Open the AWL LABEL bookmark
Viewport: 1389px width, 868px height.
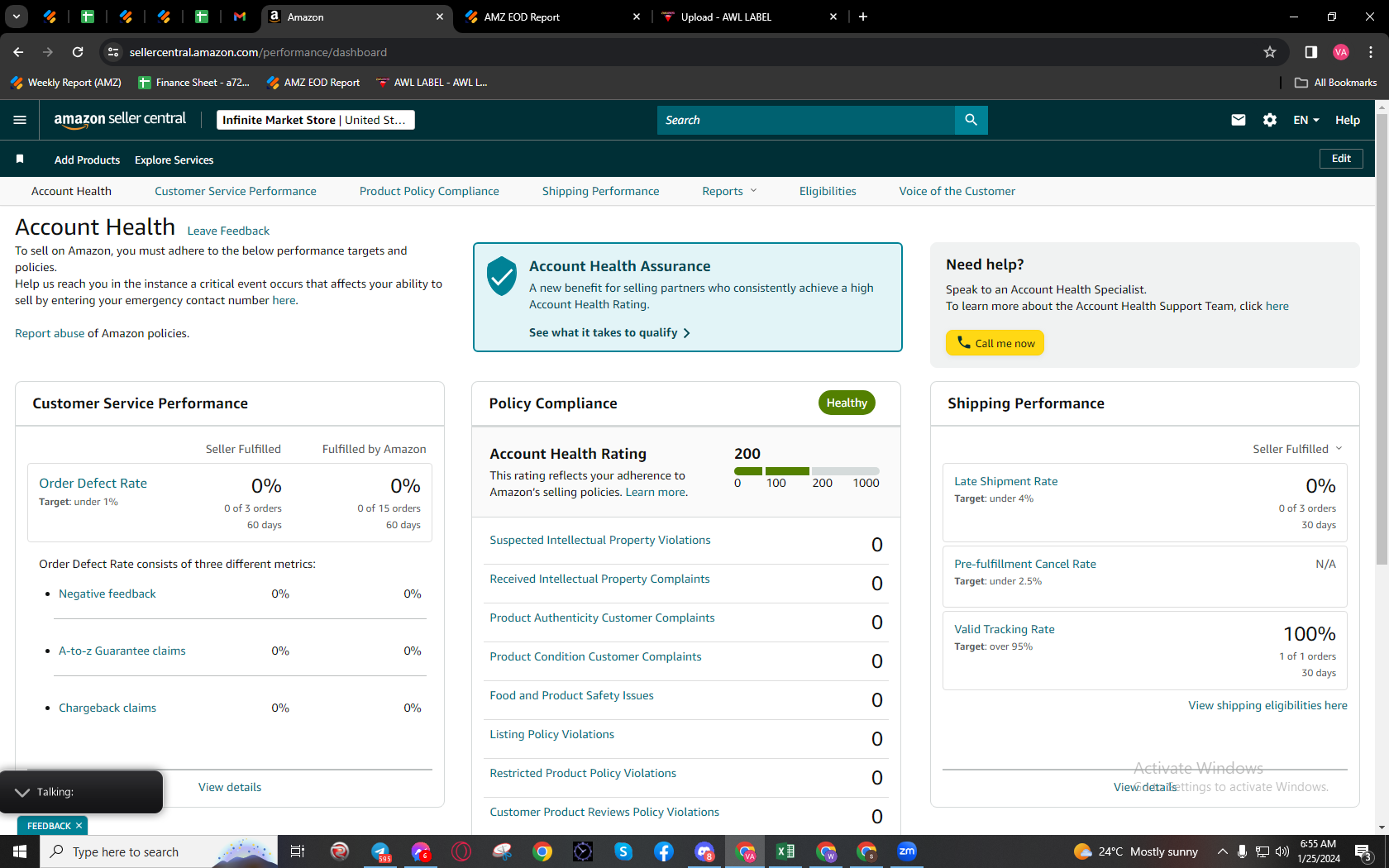[x=432, y=83]
